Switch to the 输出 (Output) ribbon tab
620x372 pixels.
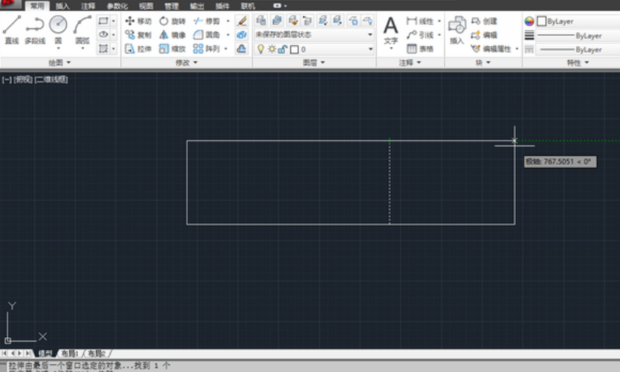pos(197,6)
